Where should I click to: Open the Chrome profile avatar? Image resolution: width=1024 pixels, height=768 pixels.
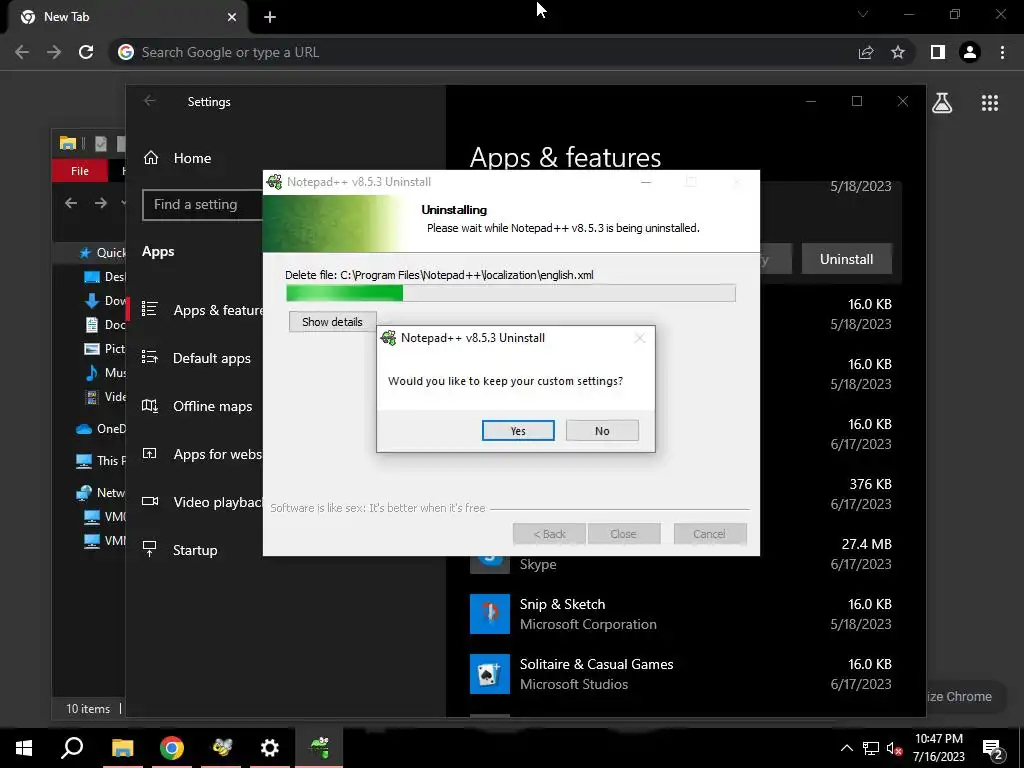[970, 52]
